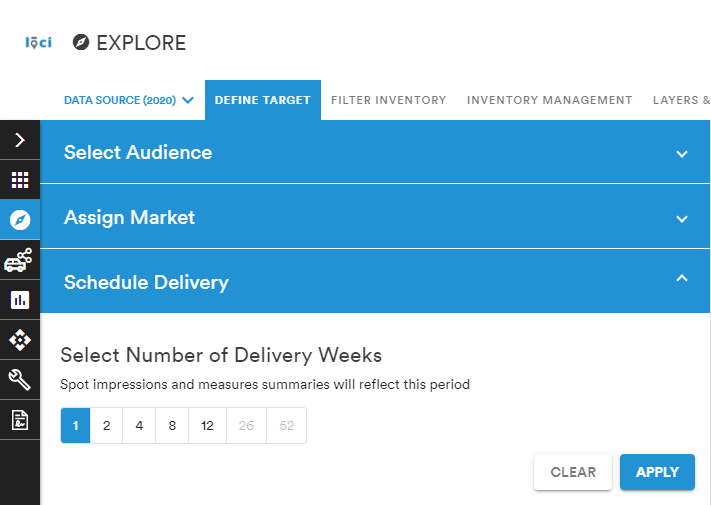Select the disabled 52 weeks option
Viewport: 711px width, 505px height.
click(287, 425)
